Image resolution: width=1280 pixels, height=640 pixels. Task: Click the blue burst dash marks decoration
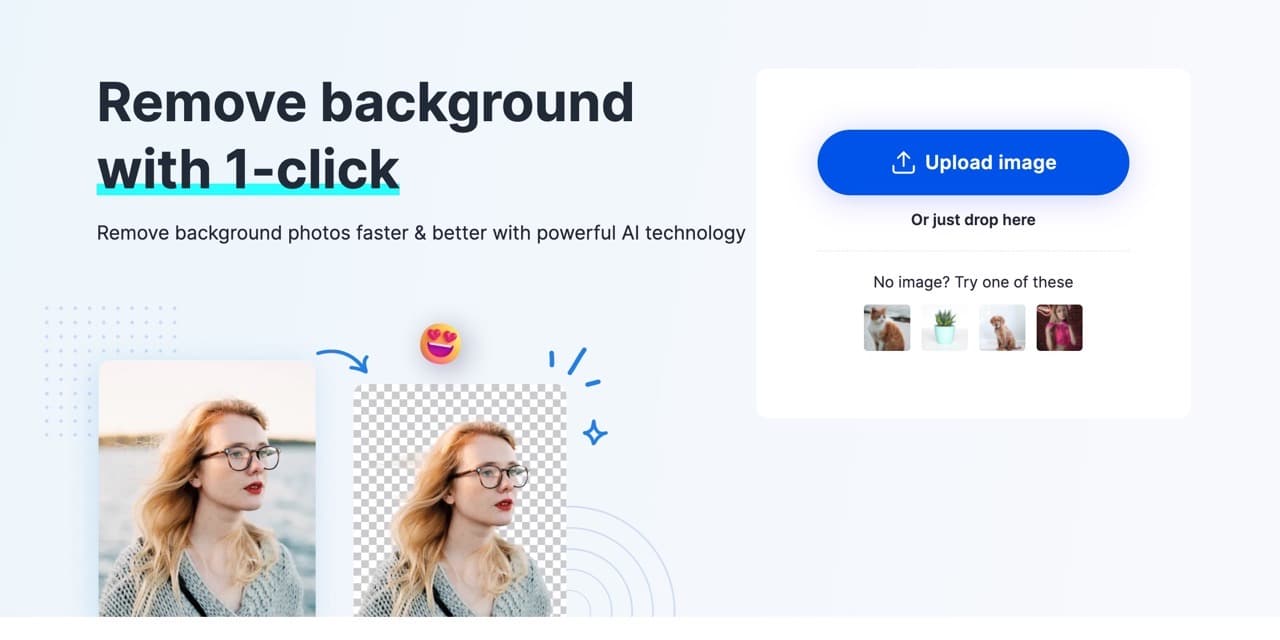click(x=575, y=368)
